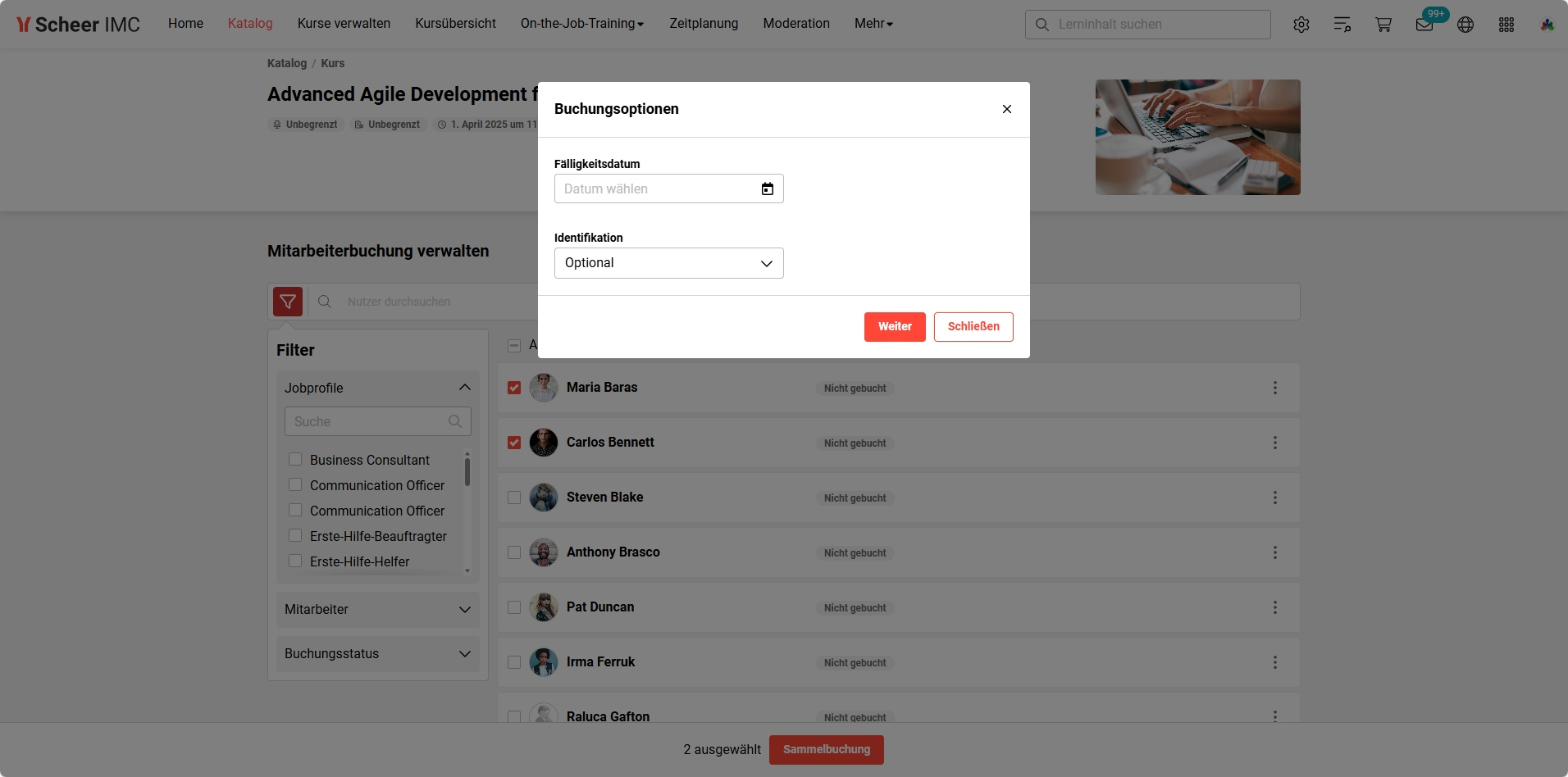Open three-dot menu for Carlos Bennett
Viewport: 1568px width, 777px height.
point(1275,443)
